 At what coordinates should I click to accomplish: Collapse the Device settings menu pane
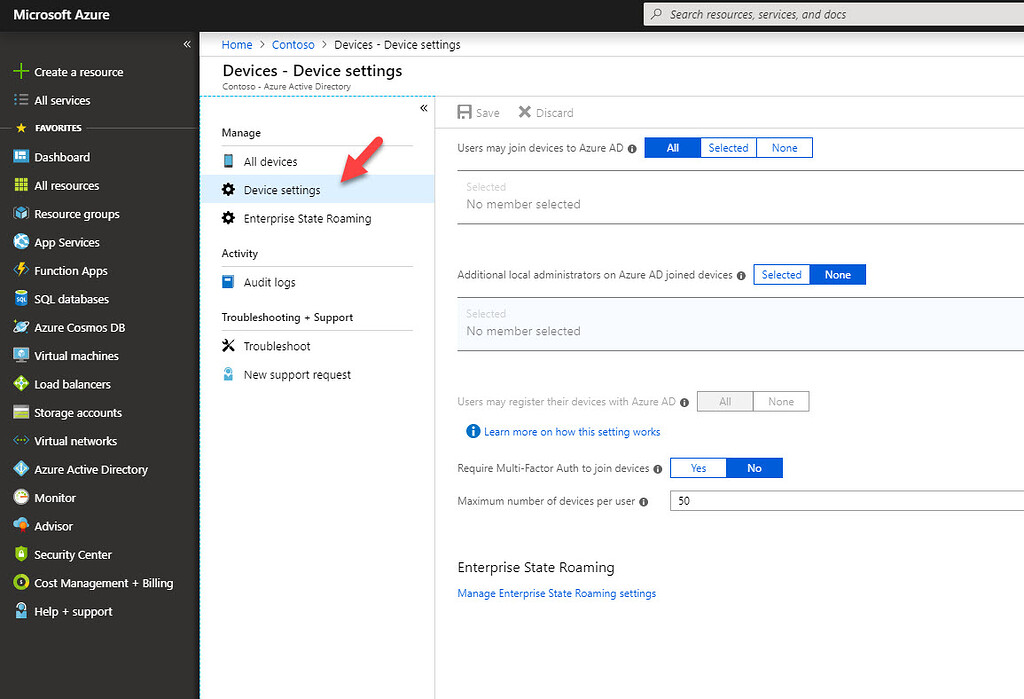(422, 107)
